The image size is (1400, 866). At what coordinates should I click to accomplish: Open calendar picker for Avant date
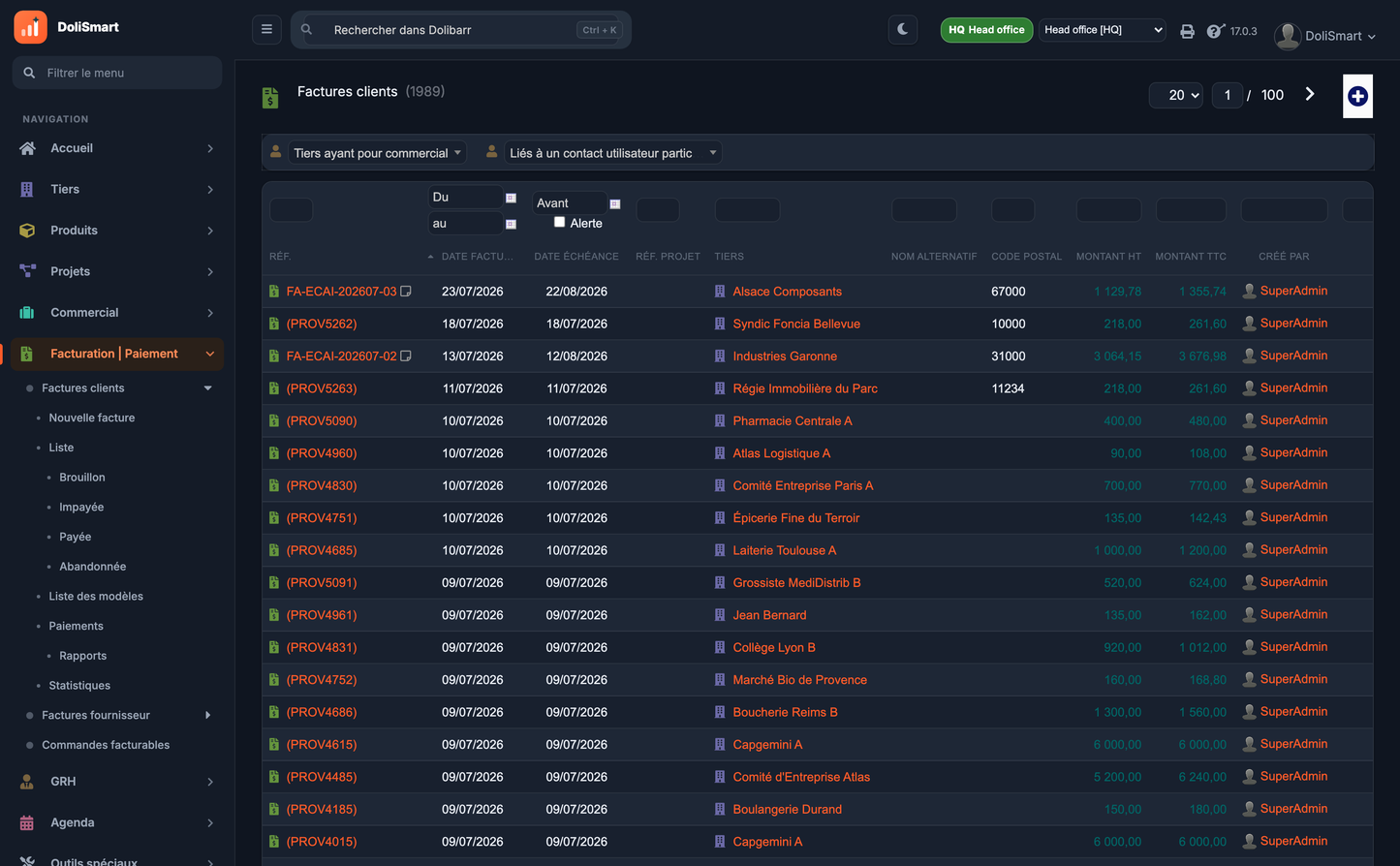click(614, 203)
